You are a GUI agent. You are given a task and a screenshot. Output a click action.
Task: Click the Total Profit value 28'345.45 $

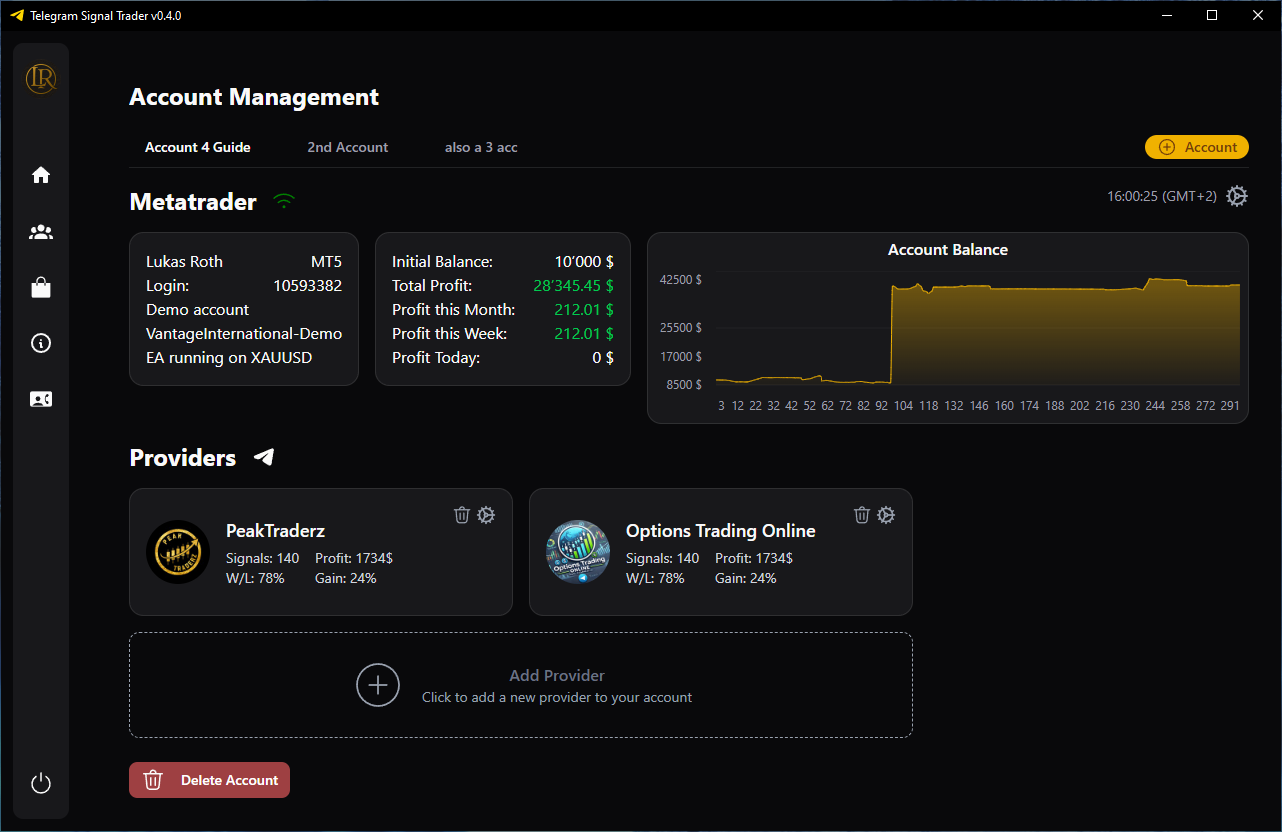pos(574,286)
